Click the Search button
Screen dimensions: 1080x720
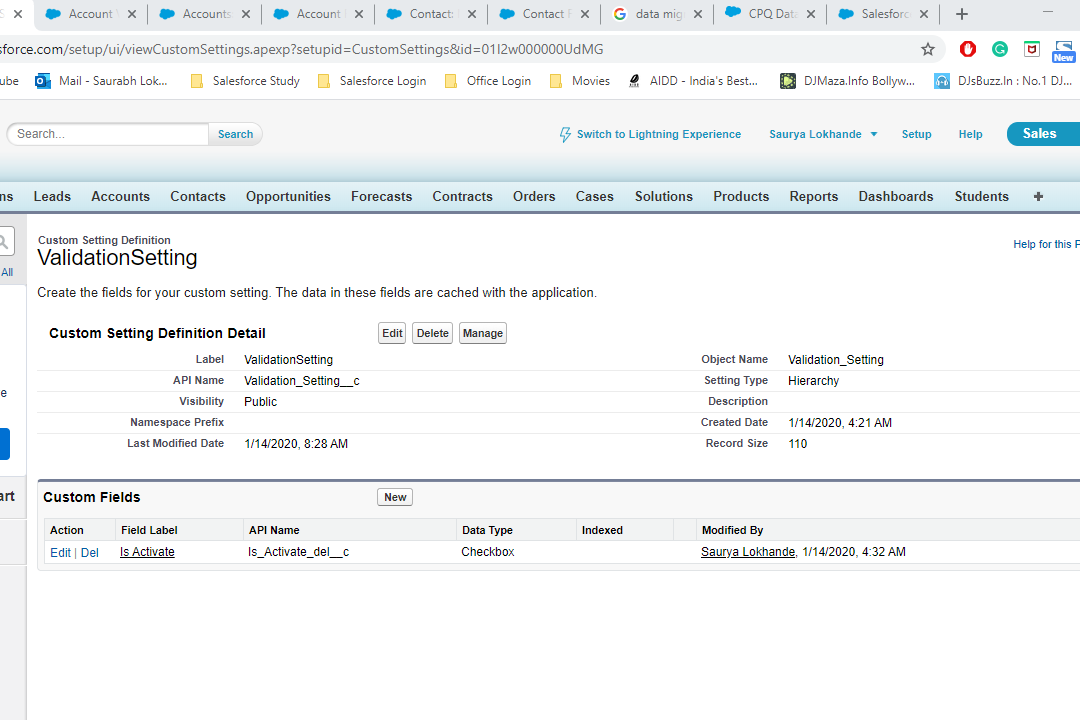point(236,134)
